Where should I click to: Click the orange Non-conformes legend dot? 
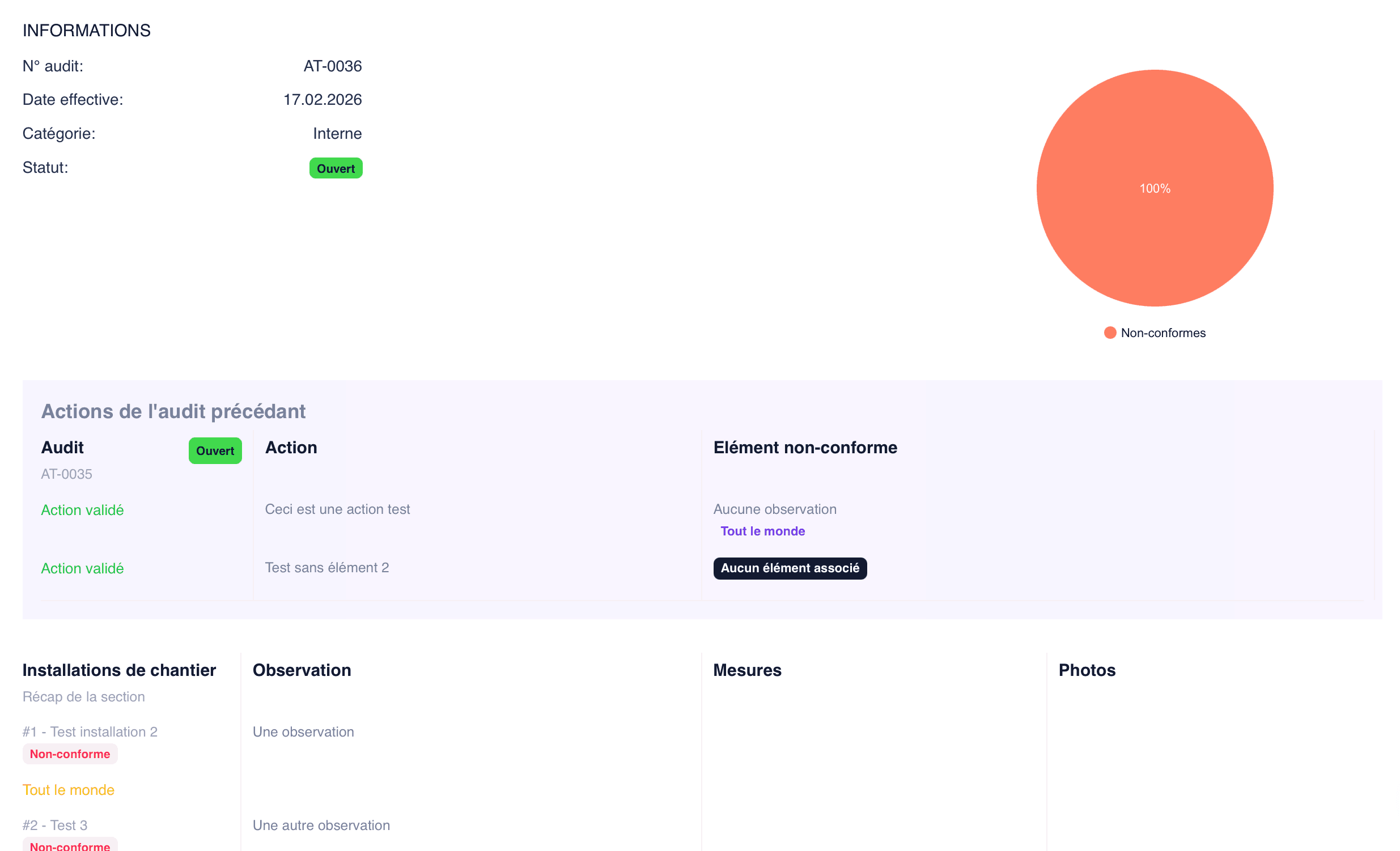(1110, 333)
